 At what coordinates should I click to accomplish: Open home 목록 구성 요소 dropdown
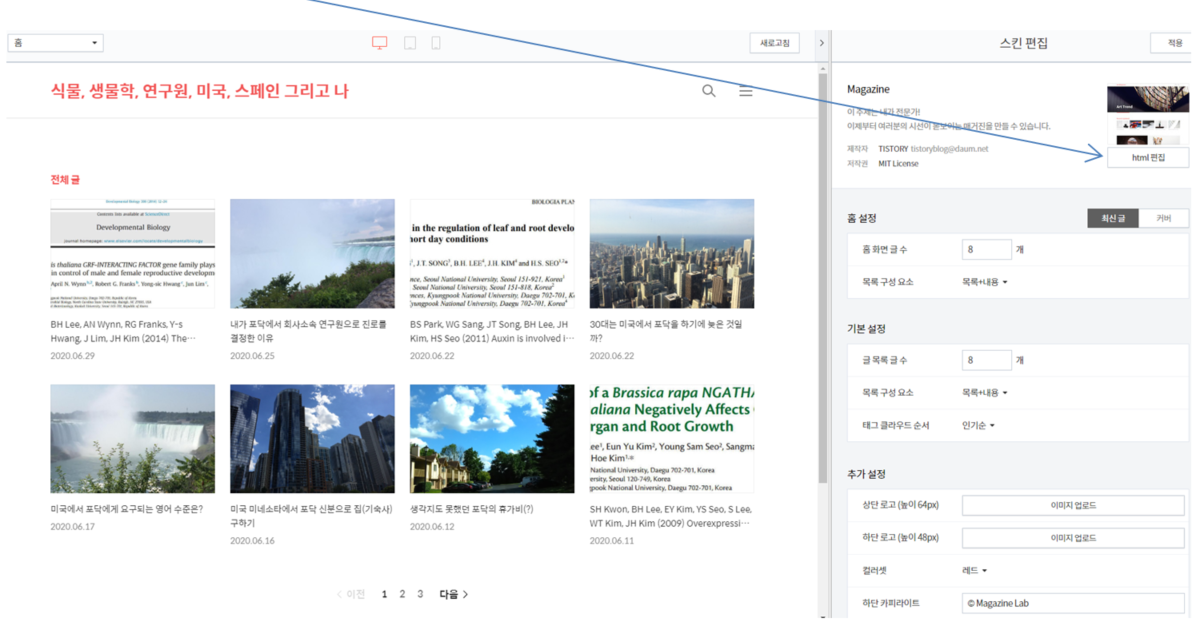coord(985,282)
